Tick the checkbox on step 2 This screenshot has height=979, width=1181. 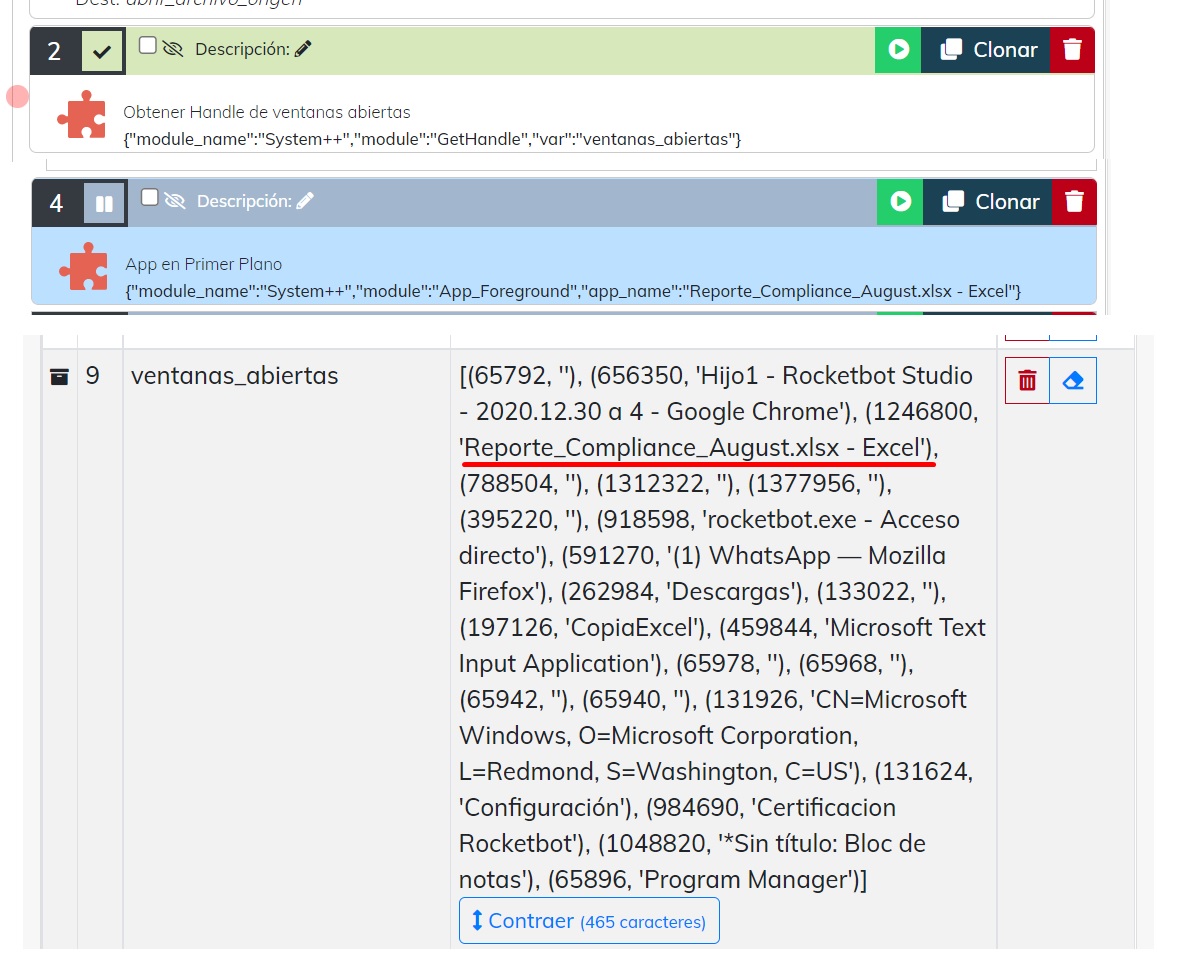(x=148, y=46)
